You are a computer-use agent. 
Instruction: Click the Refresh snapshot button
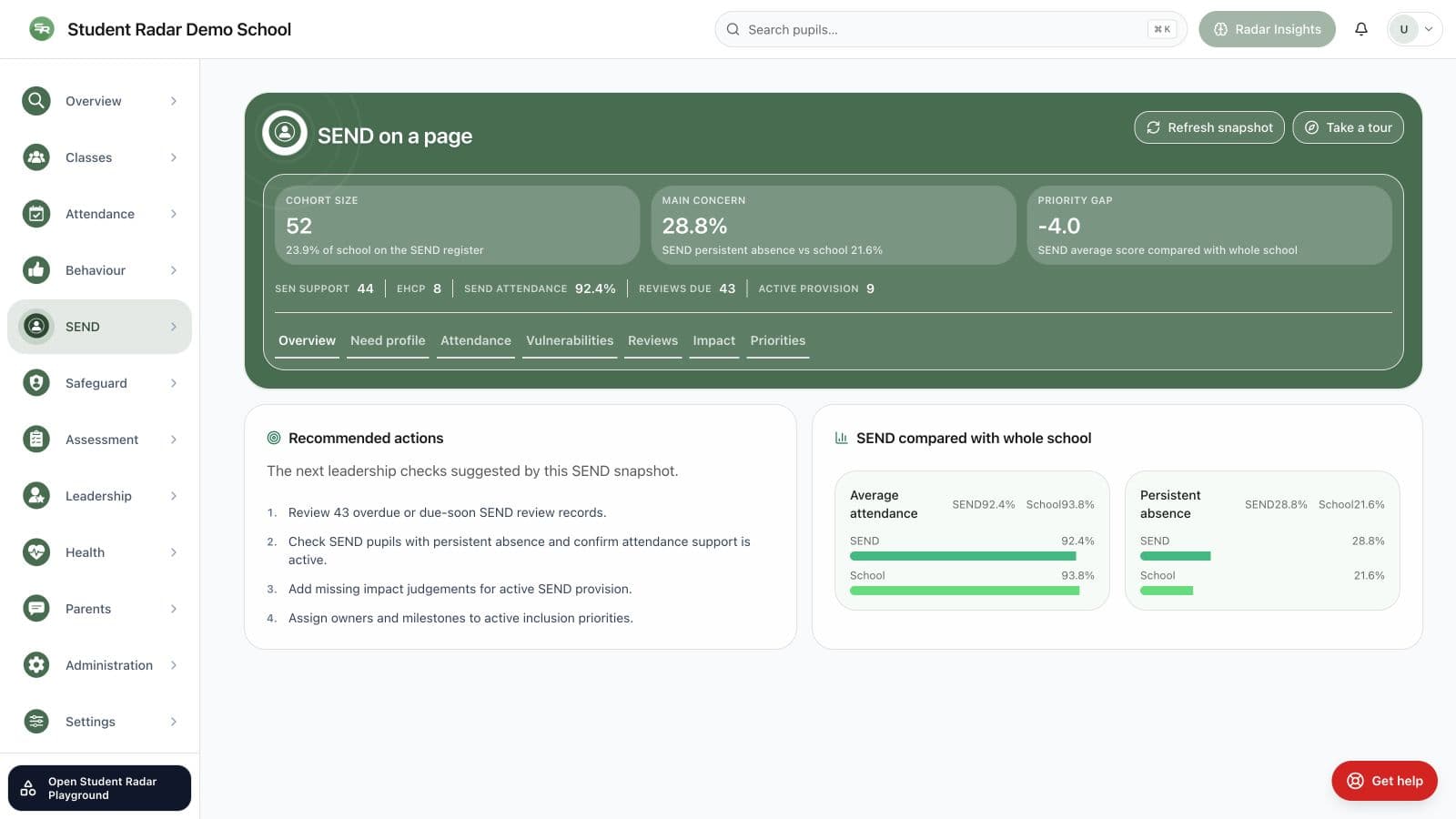coord(1209,127)
